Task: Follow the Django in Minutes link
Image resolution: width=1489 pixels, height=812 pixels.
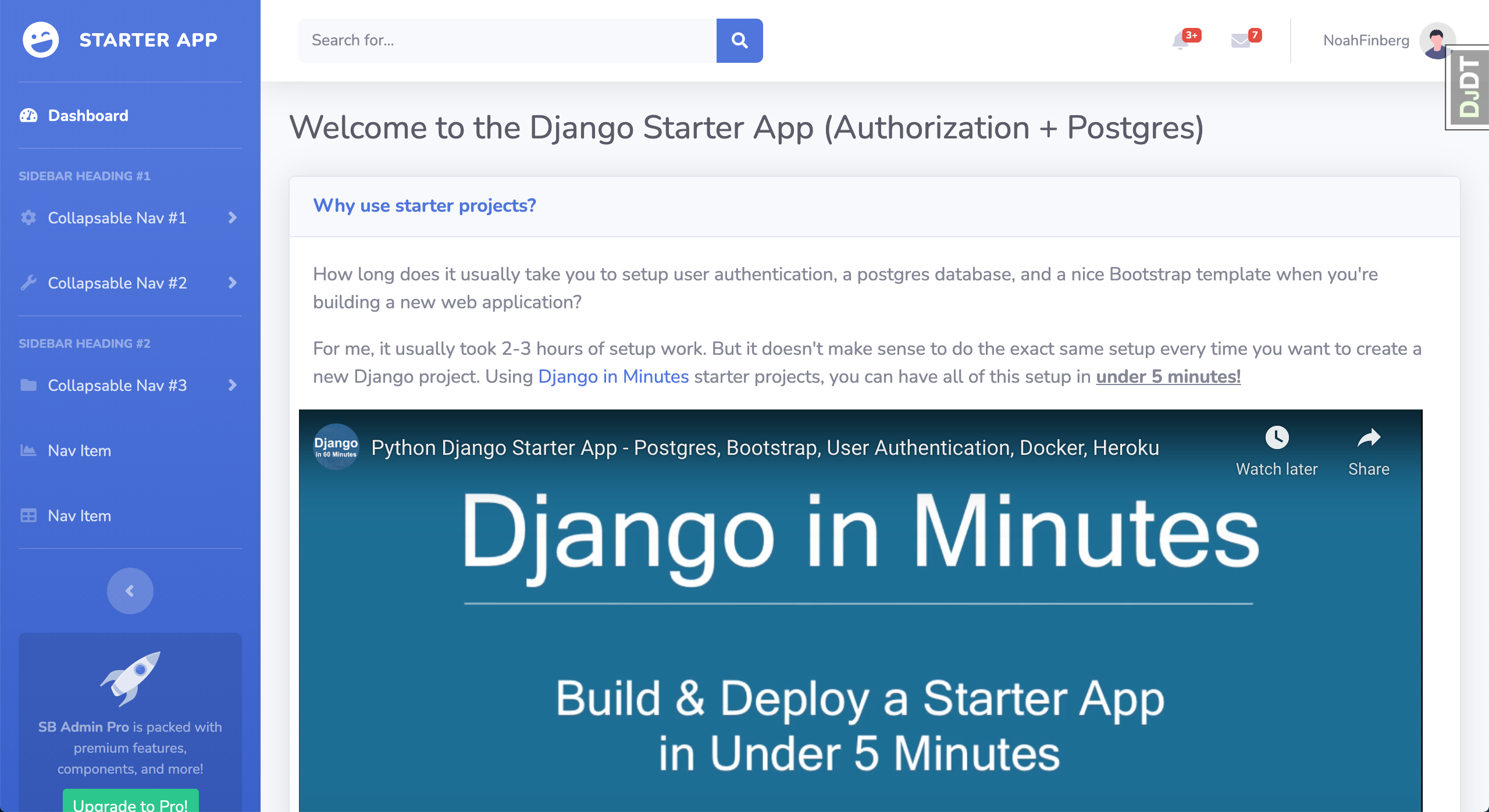Action: (x=613, y=376)
